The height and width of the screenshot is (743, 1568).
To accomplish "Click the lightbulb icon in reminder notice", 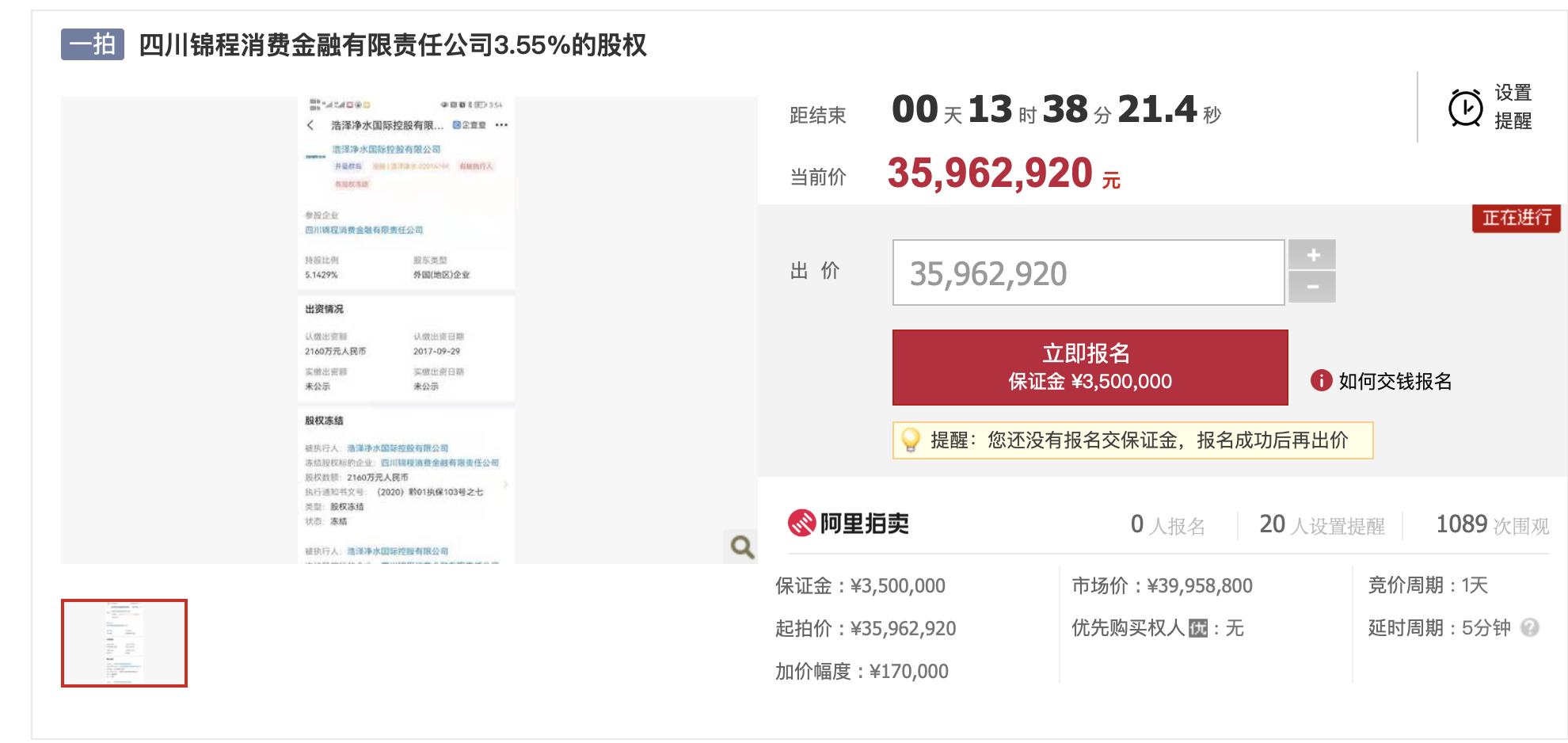I will click(x=911, y=440).
